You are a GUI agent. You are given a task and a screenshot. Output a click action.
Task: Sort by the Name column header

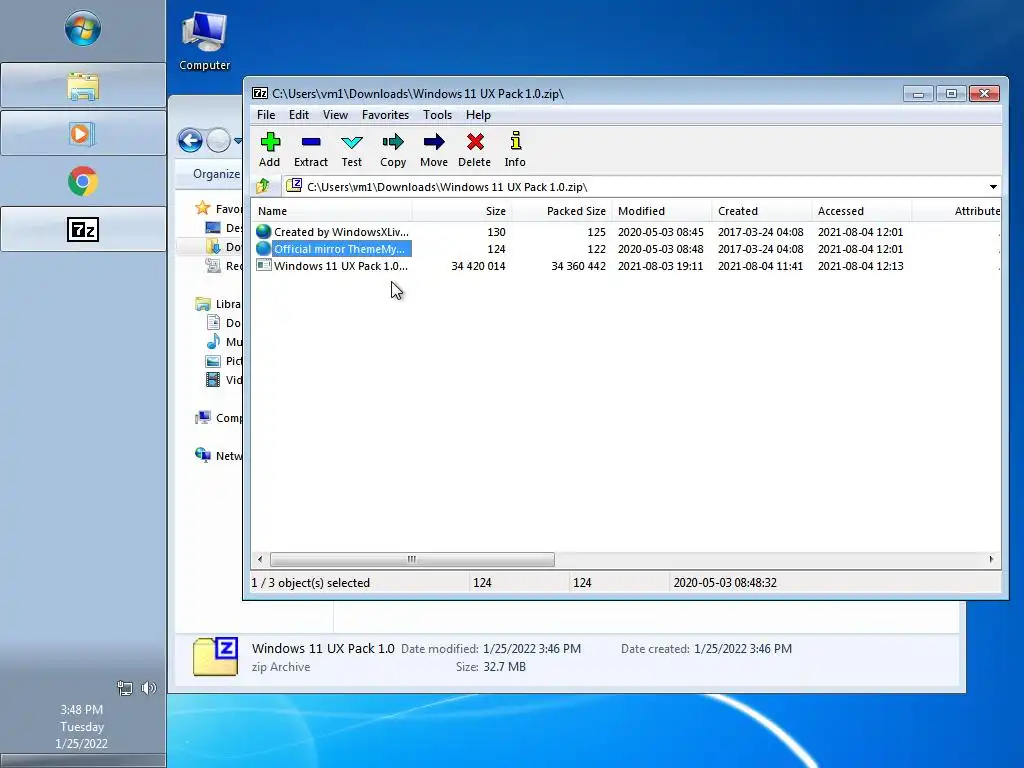[332, 211]
